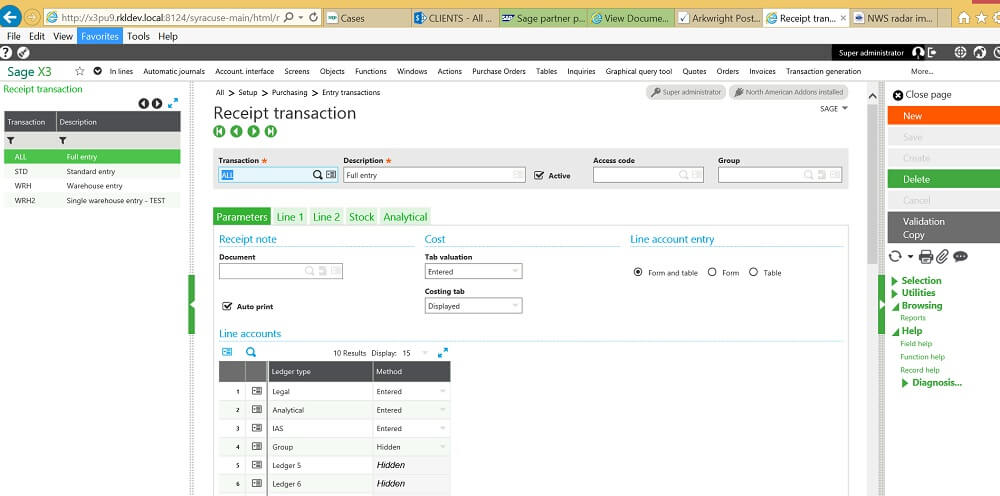1000x496 pixels.
Task: Maximize the Line accounts table
Action: point(443,353)
